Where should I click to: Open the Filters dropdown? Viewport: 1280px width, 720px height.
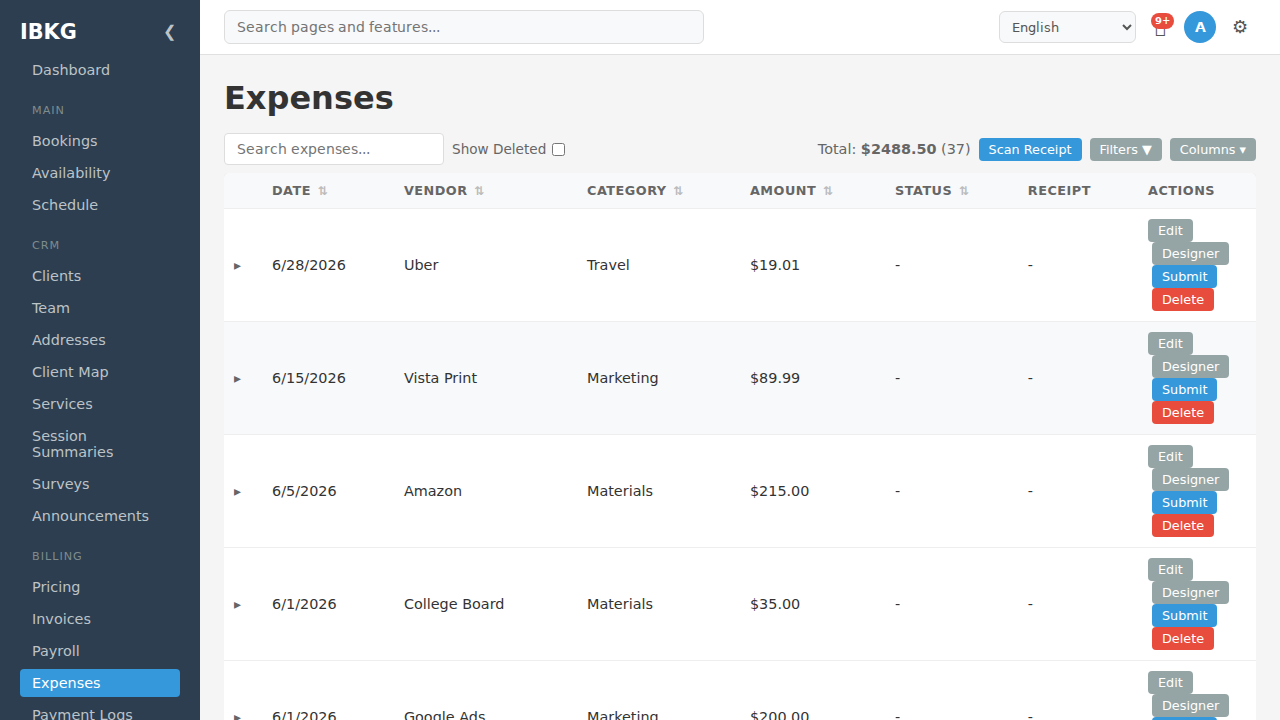pyautogui.click(x=1126, y=149)
